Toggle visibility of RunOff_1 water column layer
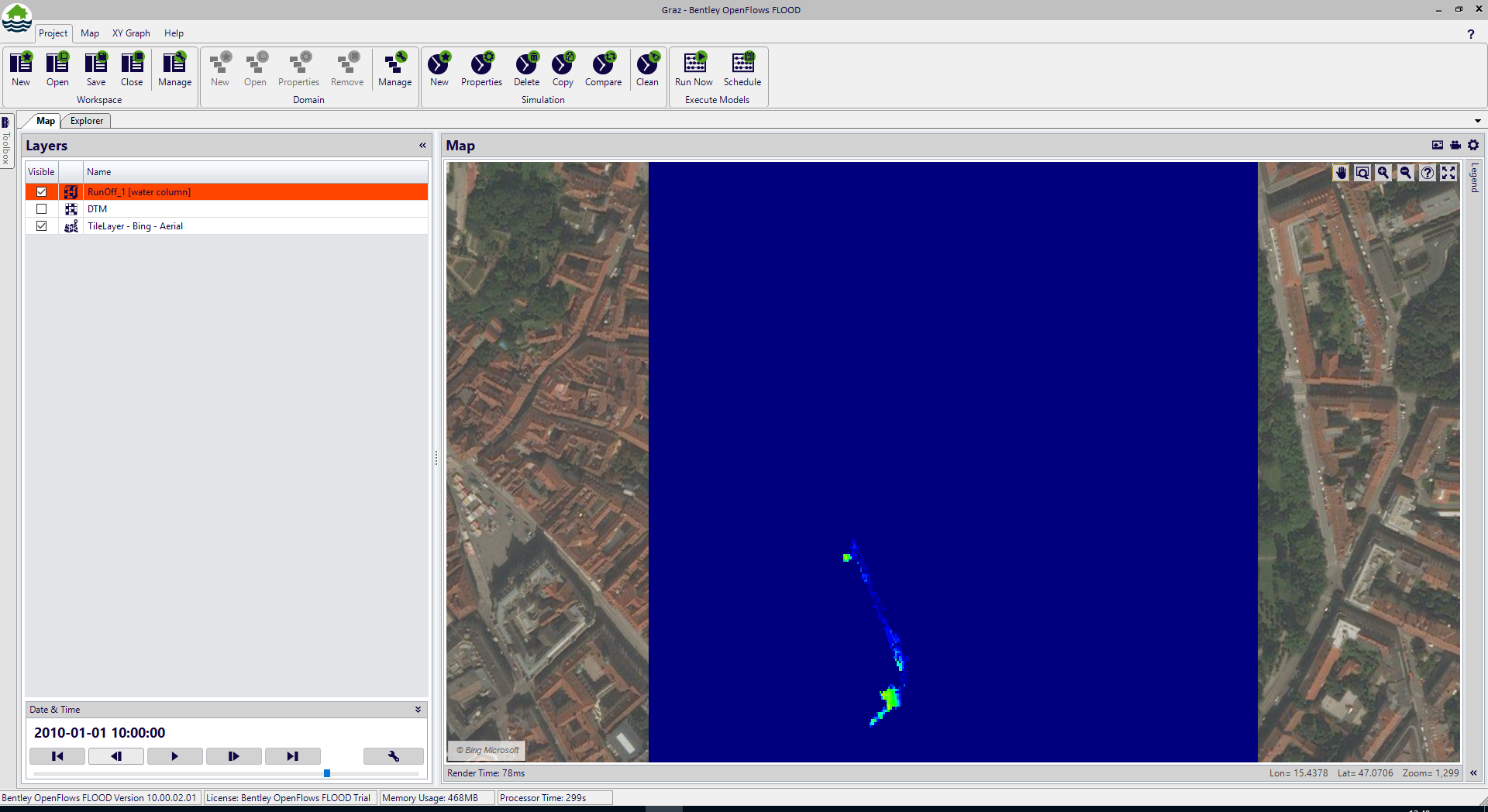Screen dimensions: 1488x812 (42, 192)
